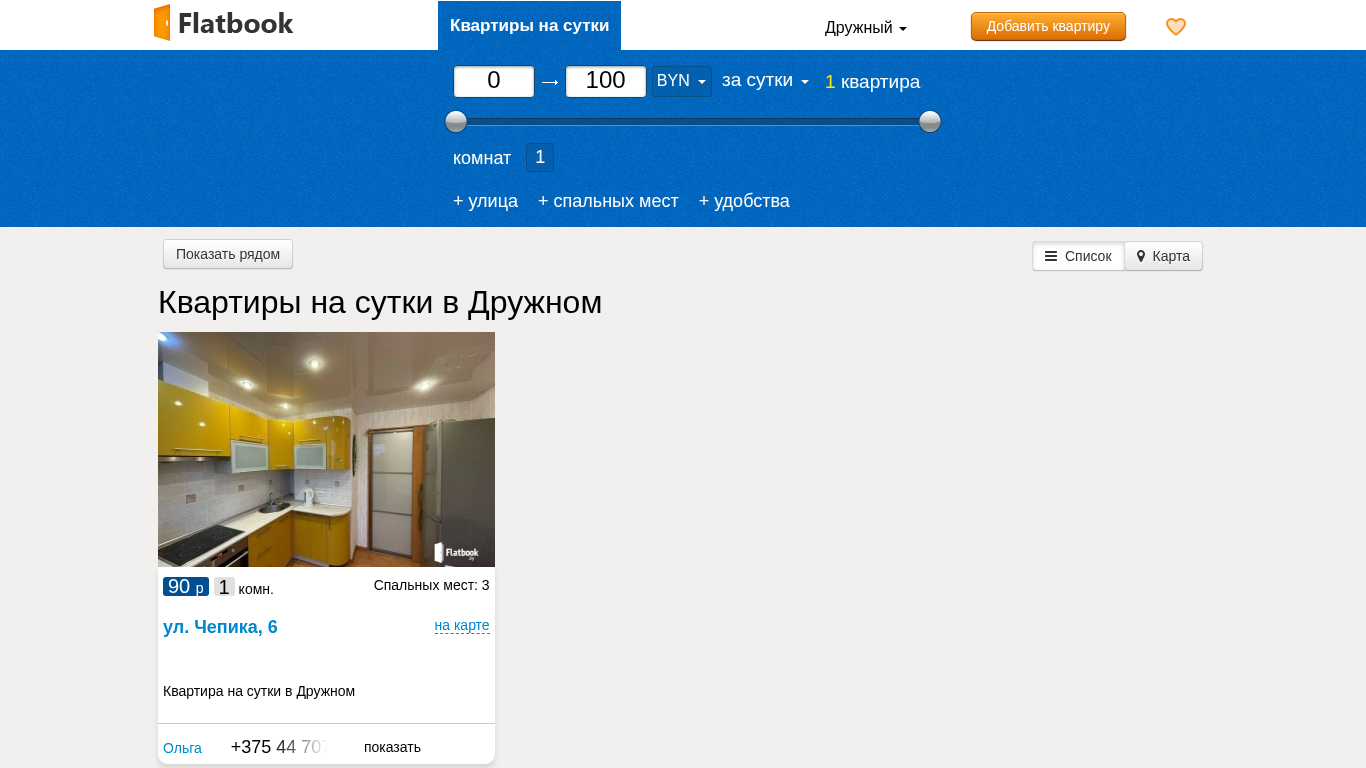Click показать to reveal phone number

pos(392,747)
